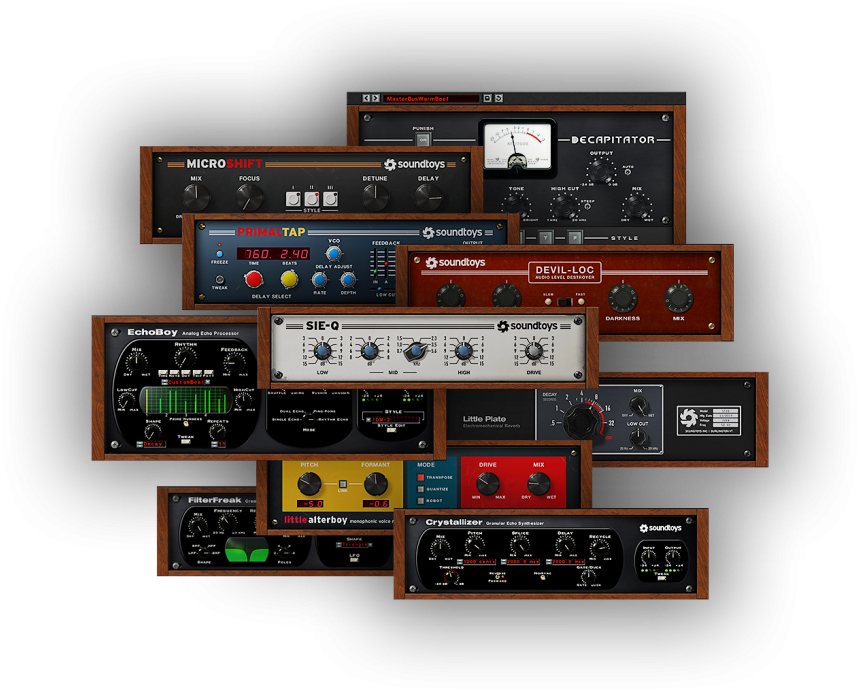This screenshot has width=858, height=690.
Task: Click the Little Plate Decay knob
Action: [581, 421]
